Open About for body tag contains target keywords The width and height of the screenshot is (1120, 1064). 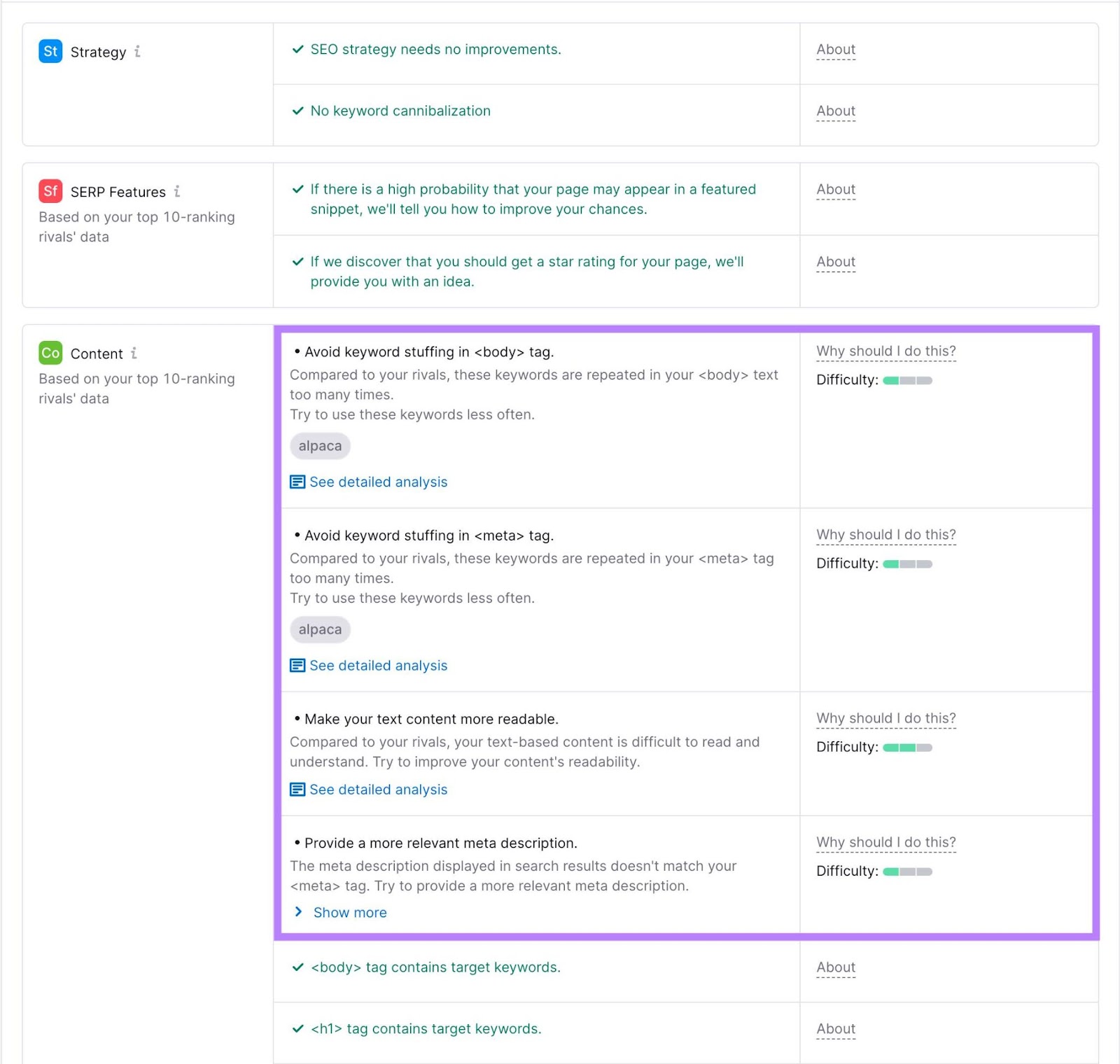(836, 967)
